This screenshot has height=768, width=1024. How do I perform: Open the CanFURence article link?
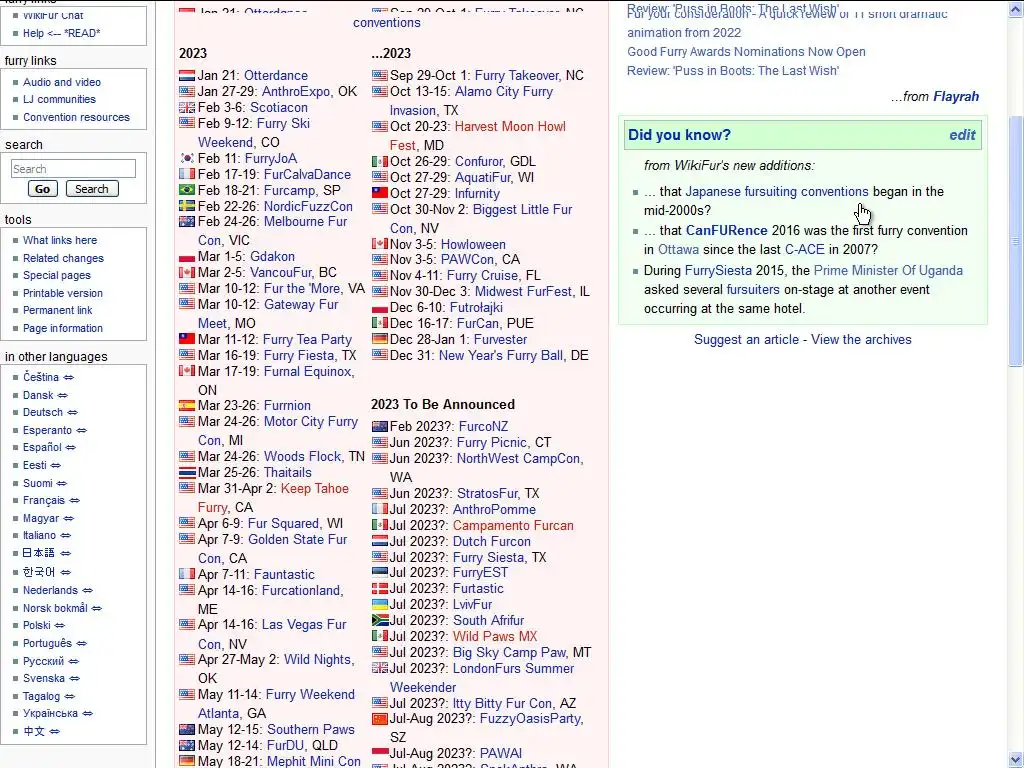[726, 231]
